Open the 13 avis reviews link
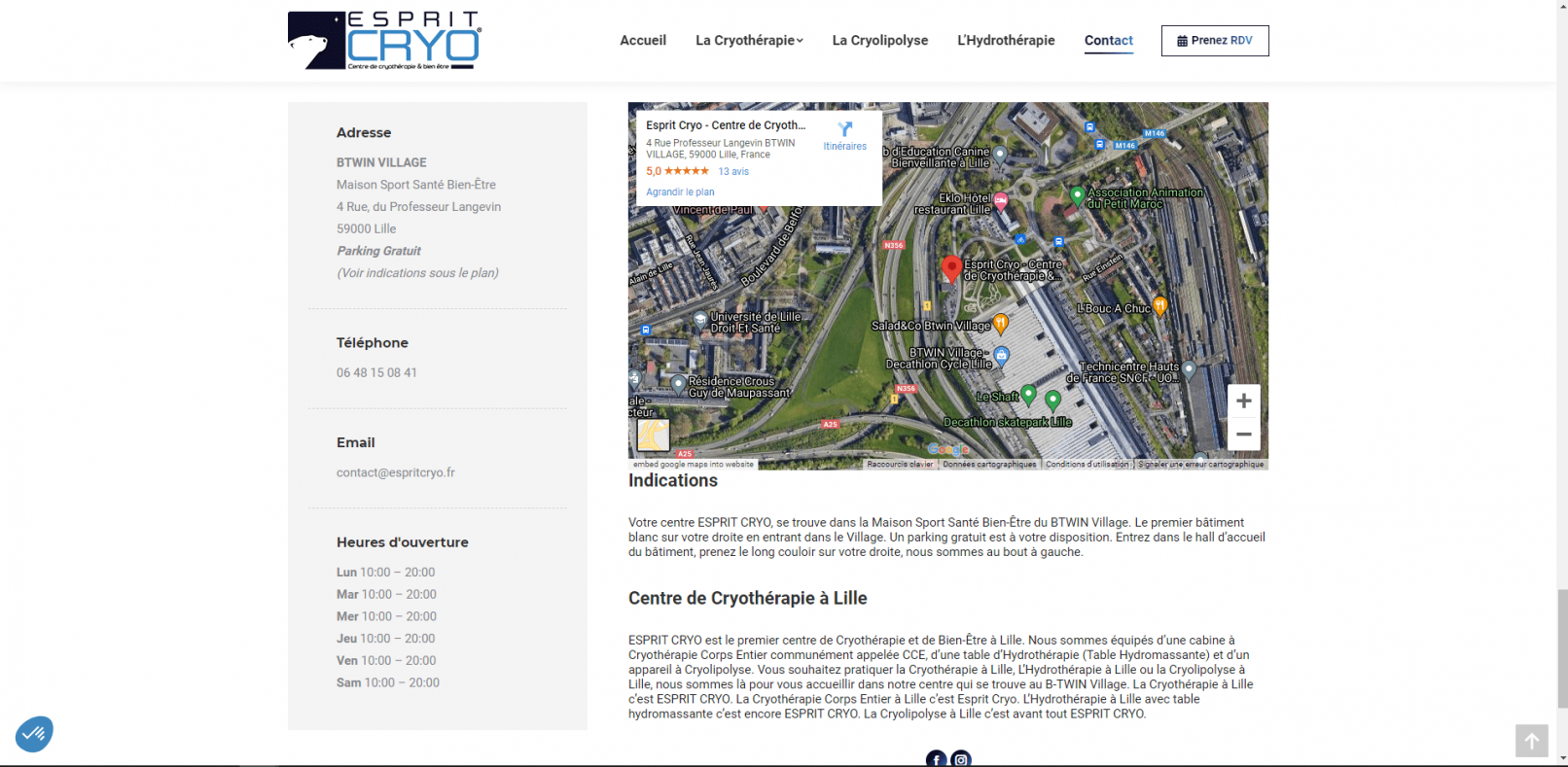The height and width of the screenshot is (767, 1568). (733, 172)
